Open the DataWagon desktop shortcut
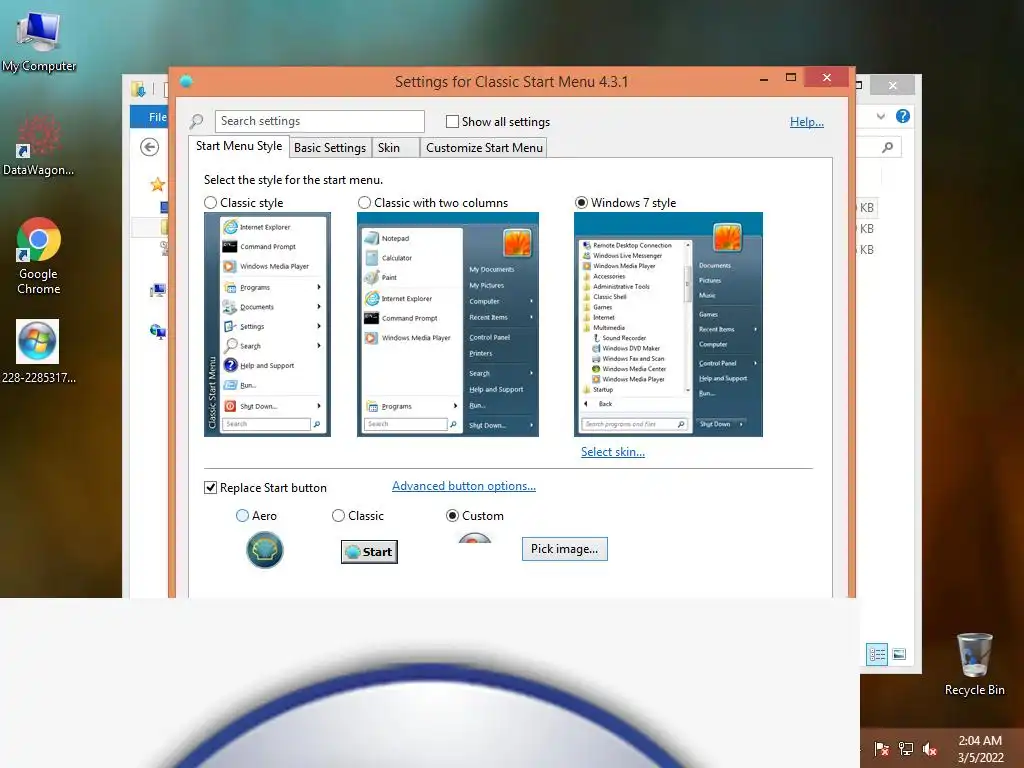This screenshot has width=1024, height=768. (x=39, y=146)
